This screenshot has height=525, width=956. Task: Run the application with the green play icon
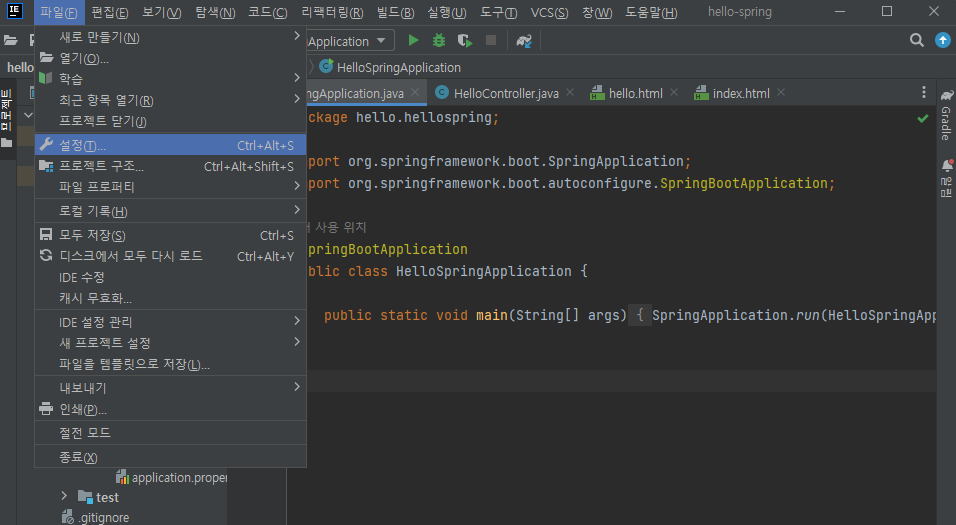pos(413,41)
